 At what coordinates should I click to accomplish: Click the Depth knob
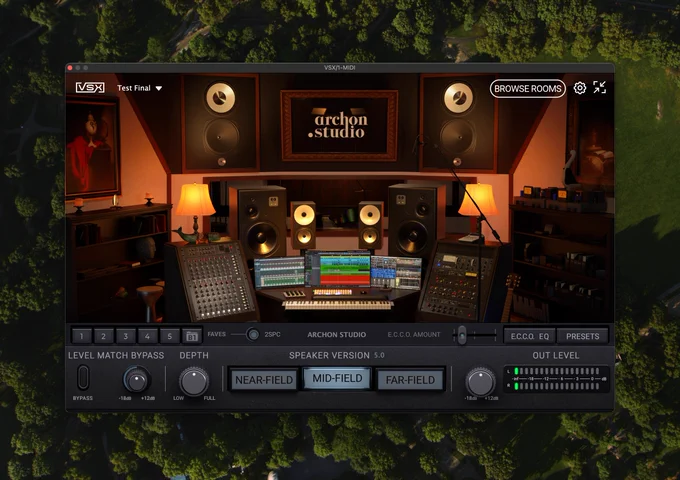point(194,381)
